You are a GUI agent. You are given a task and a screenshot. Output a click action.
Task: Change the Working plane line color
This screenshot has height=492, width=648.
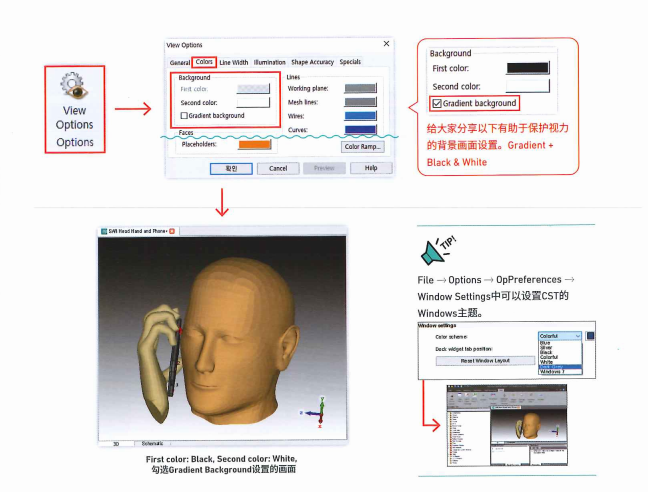pyautogui.click(x=360, y=88)
